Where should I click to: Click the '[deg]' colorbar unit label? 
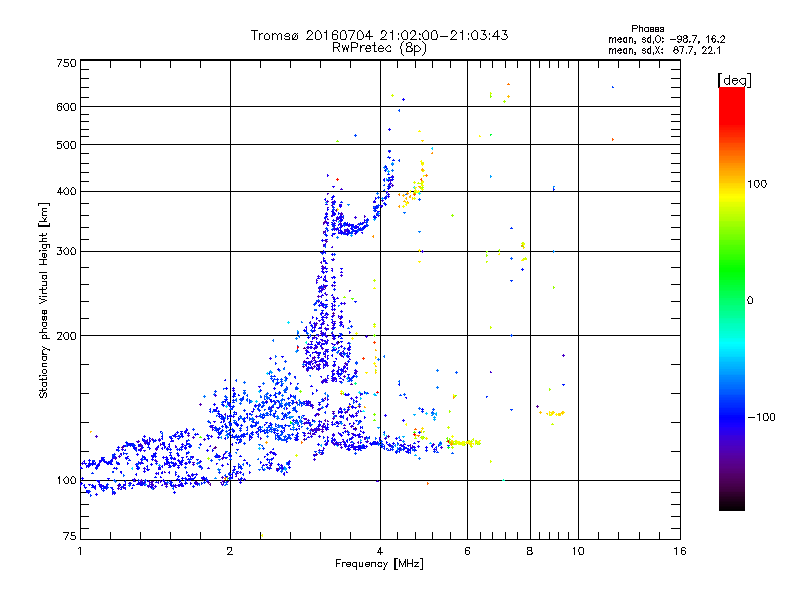pos(734,80)
